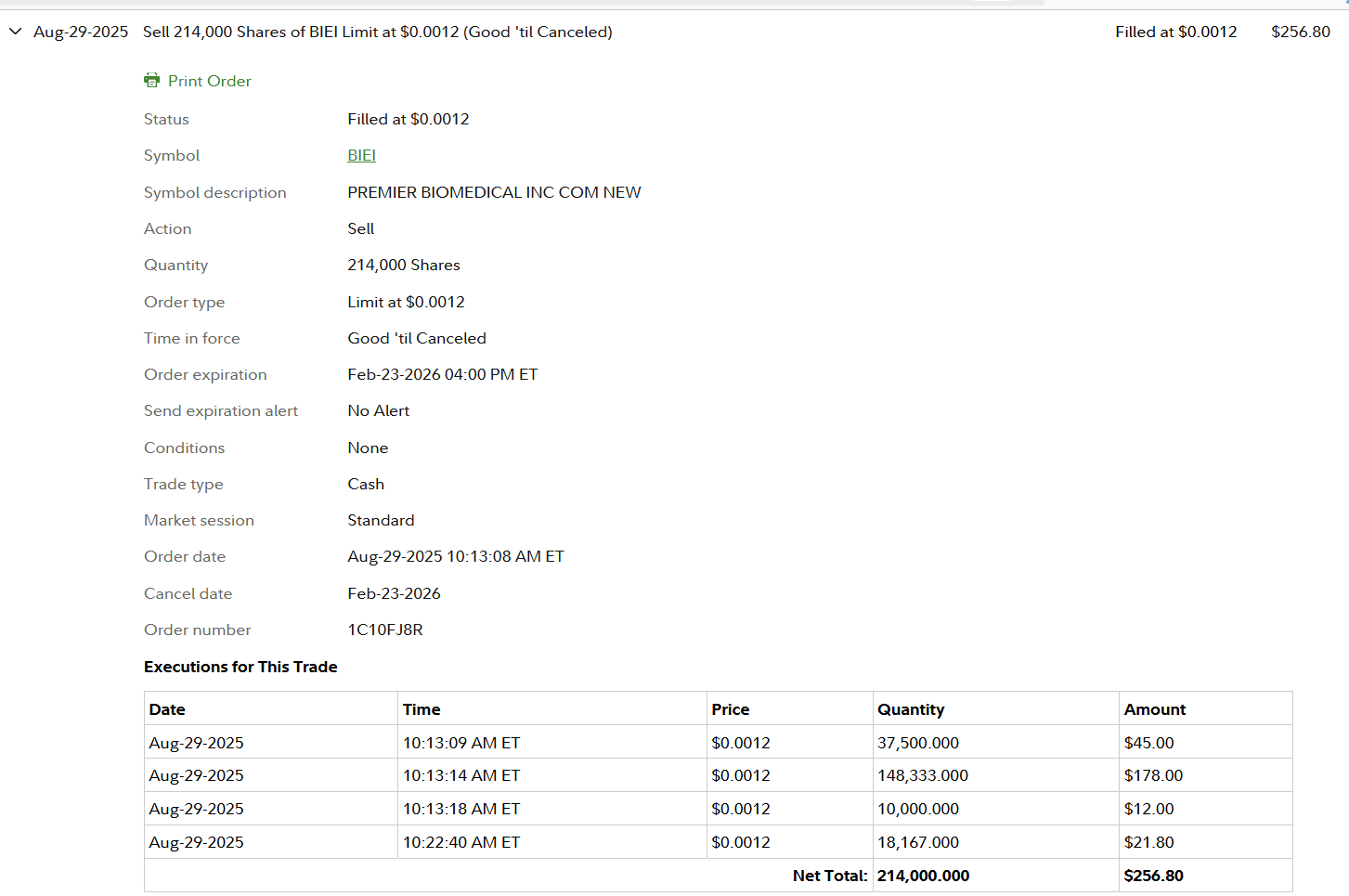
Task: Click the Date column header in executions table
Action: pos(167,709)
